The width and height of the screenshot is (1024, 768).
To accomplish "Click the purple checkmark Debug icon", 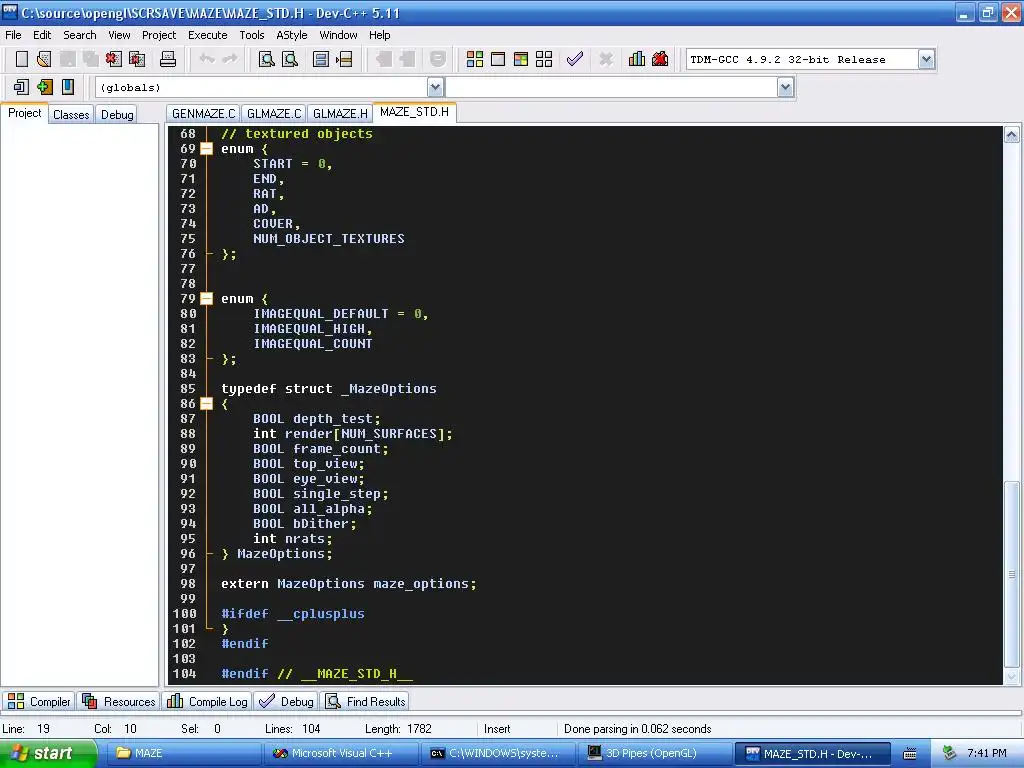I will click(575, 59).
